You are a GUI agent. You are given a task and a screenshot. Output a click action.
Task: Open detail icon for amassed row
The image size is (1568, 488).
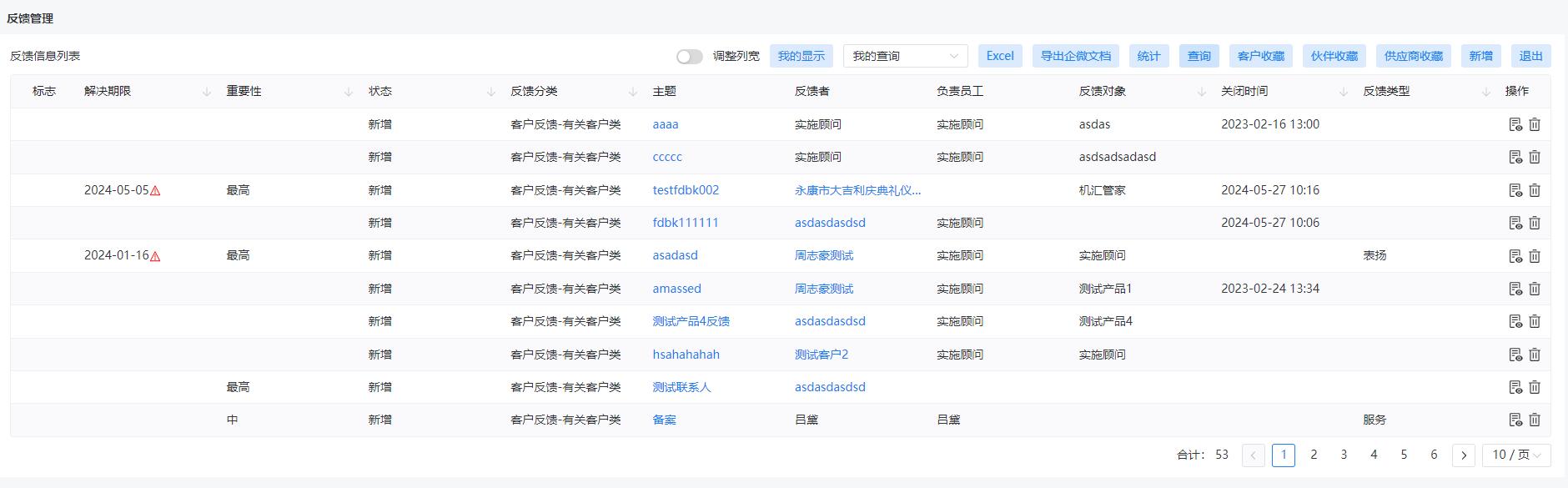click(1515, 289)
